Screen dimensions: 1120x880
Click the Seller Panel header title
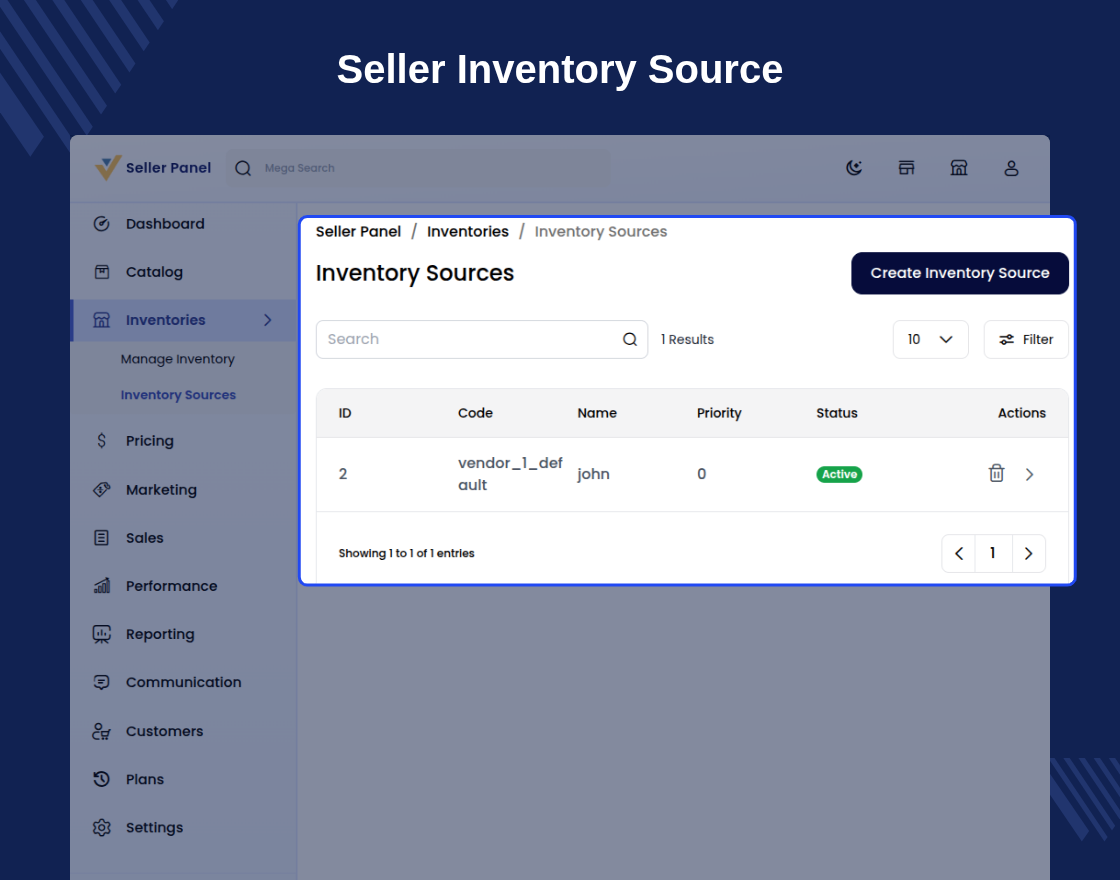point(169,168)
